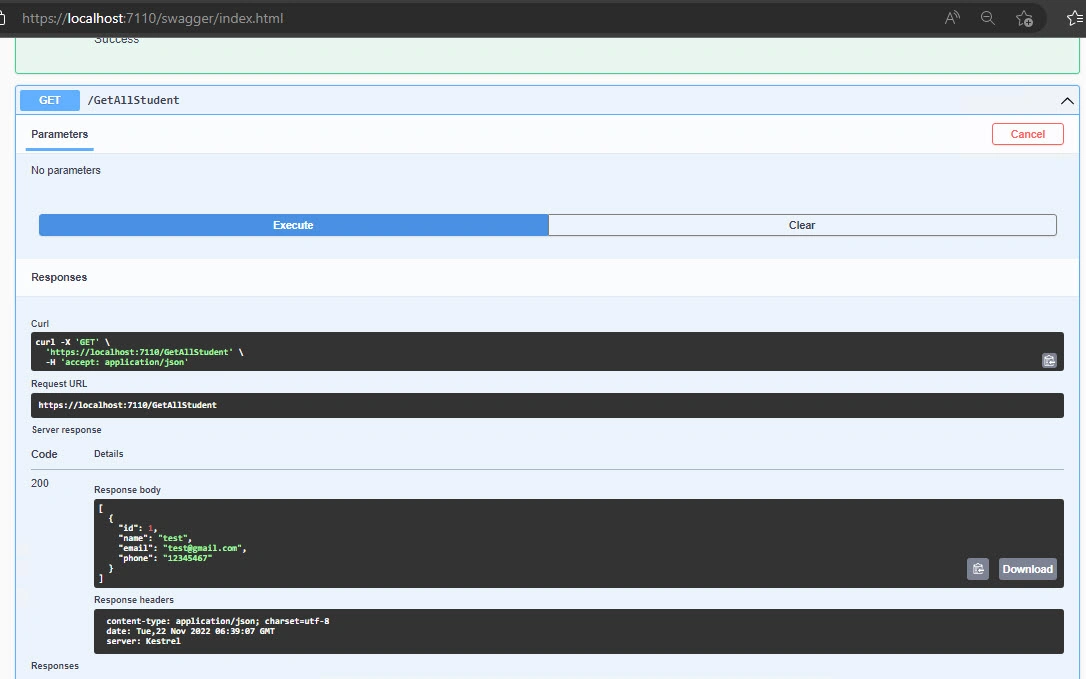This screenshot has width=1086, height=679.
Task: Click the "id": 1 line
Action: coord(137,528)
